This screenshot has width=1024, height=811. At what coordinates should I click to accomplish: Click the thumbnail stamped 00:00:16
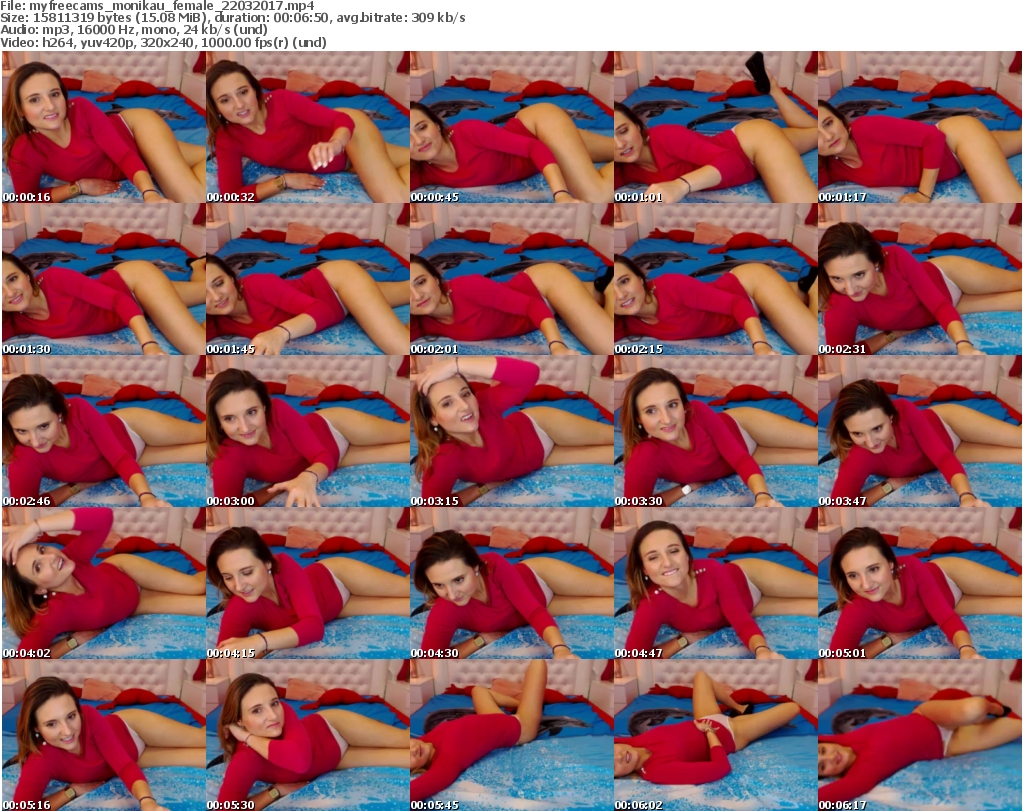click(x=104, y=127)
